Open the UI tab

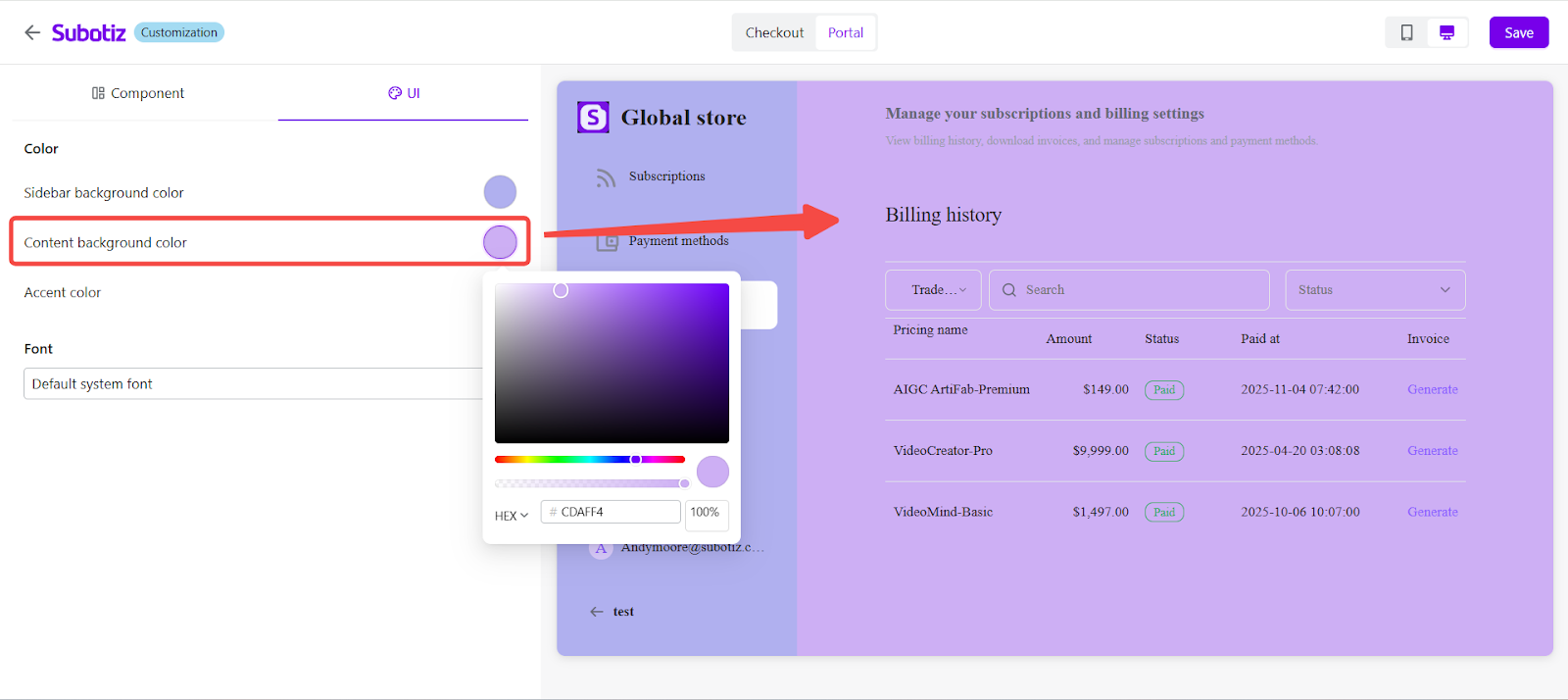pyautogui.click(x=404, y=93)
